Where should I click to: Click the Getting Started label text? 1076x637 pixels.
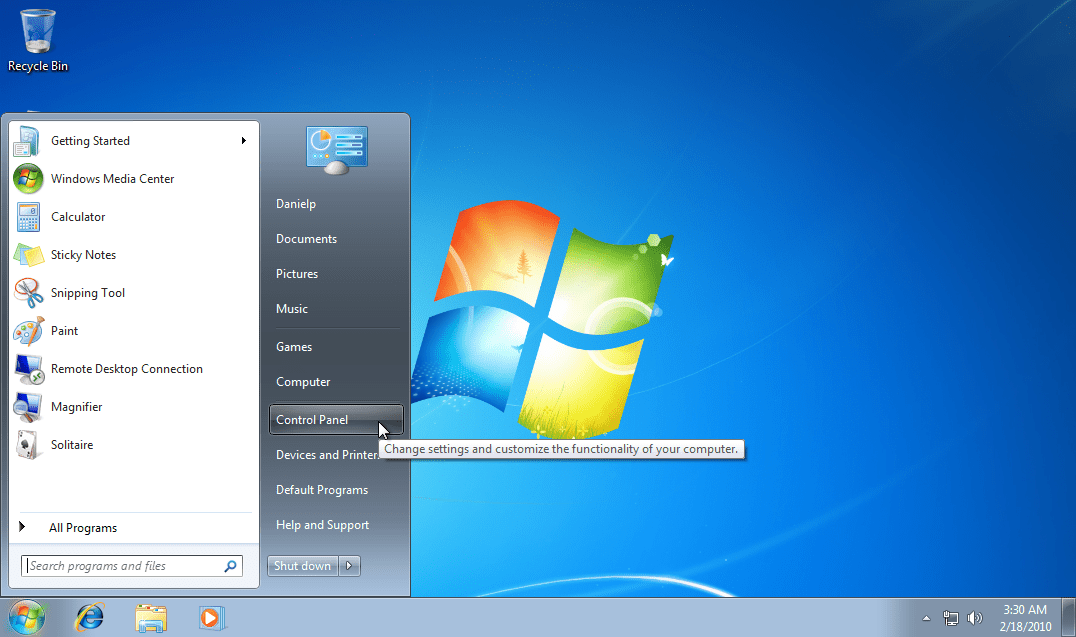coord(90,141)
